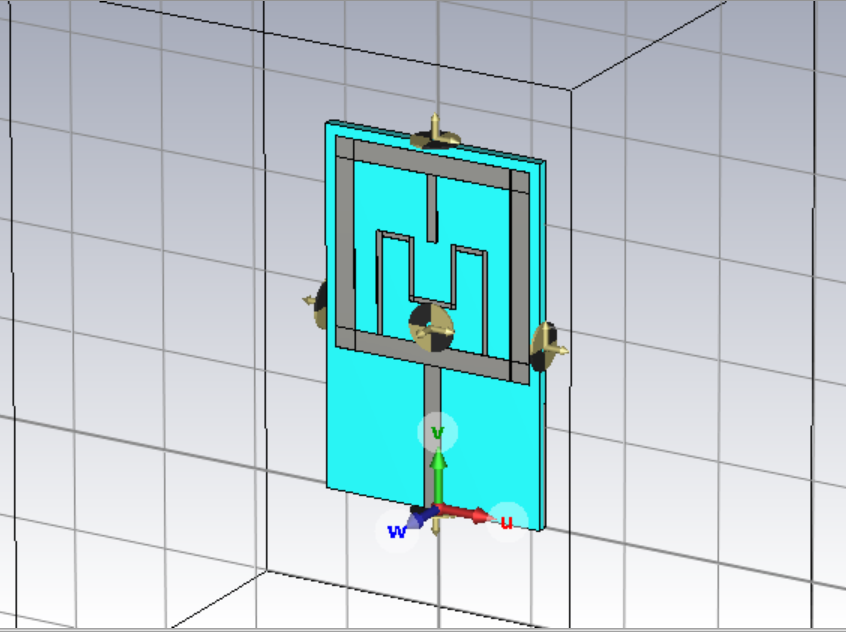
Task: Click the green v-axis arrow shaft
Action: [437, 480]
